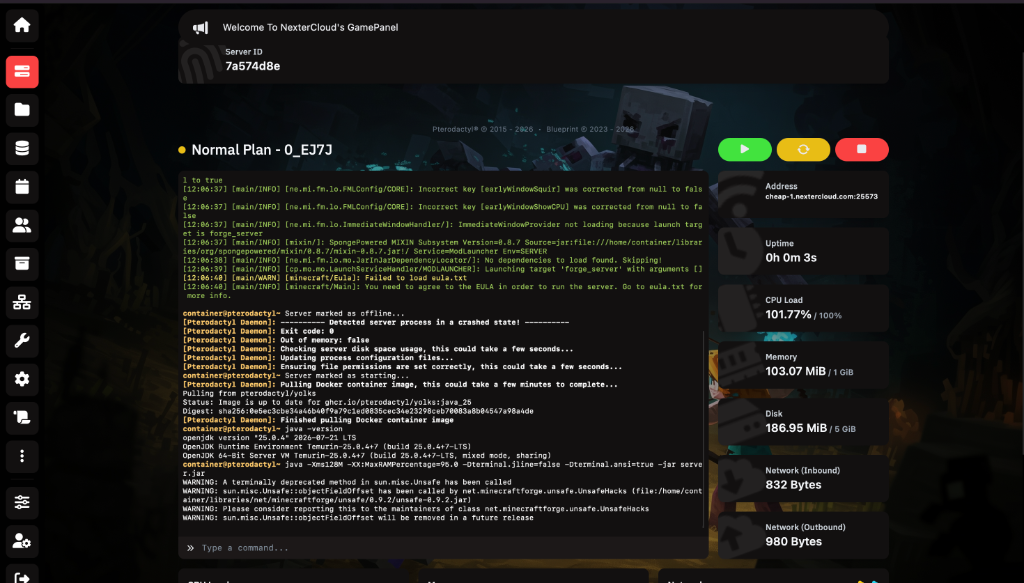Click the announcement megaphone icon

(200, 27)
